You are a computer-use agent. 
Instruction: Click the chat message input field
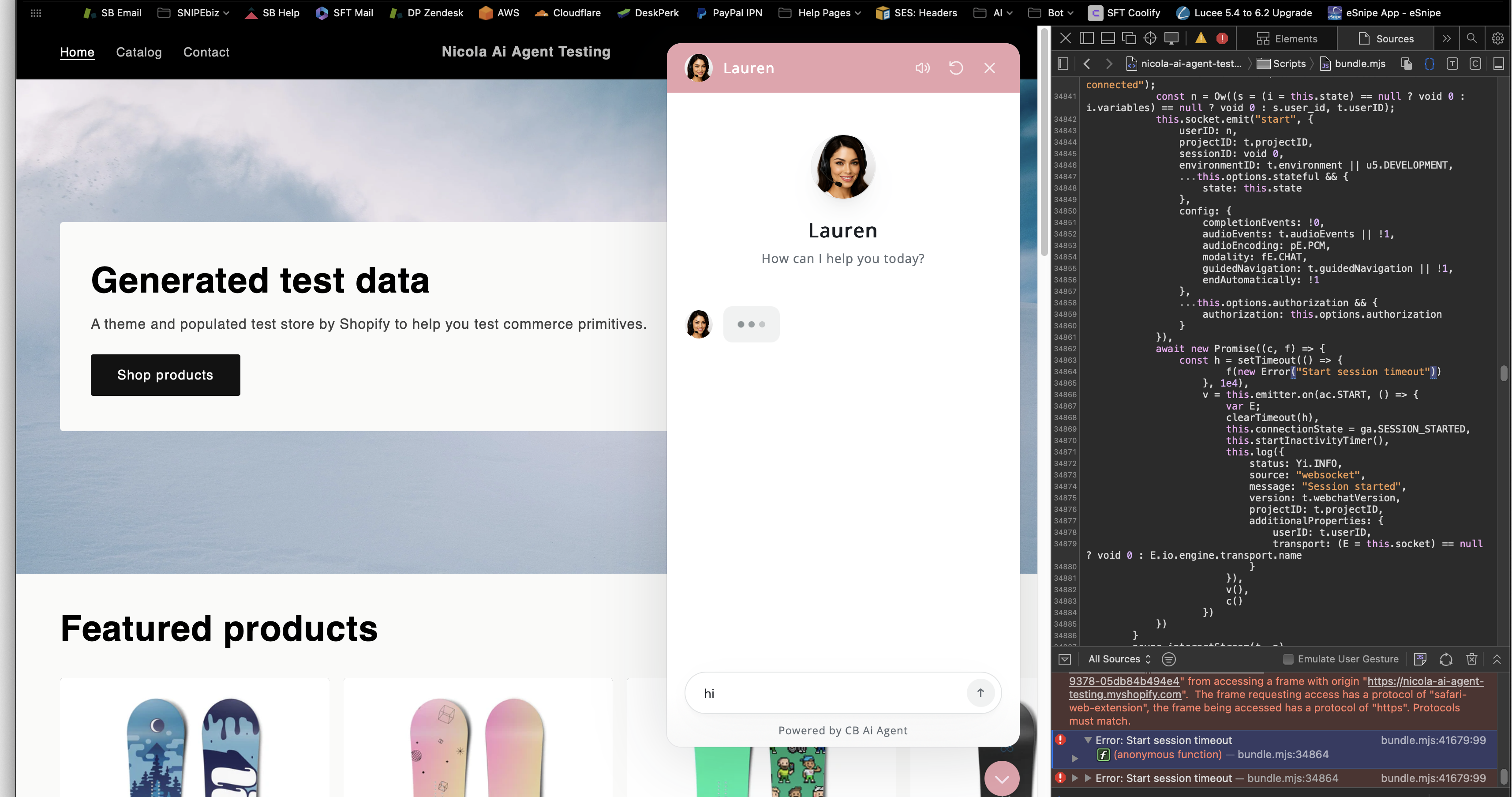(822, 693)
